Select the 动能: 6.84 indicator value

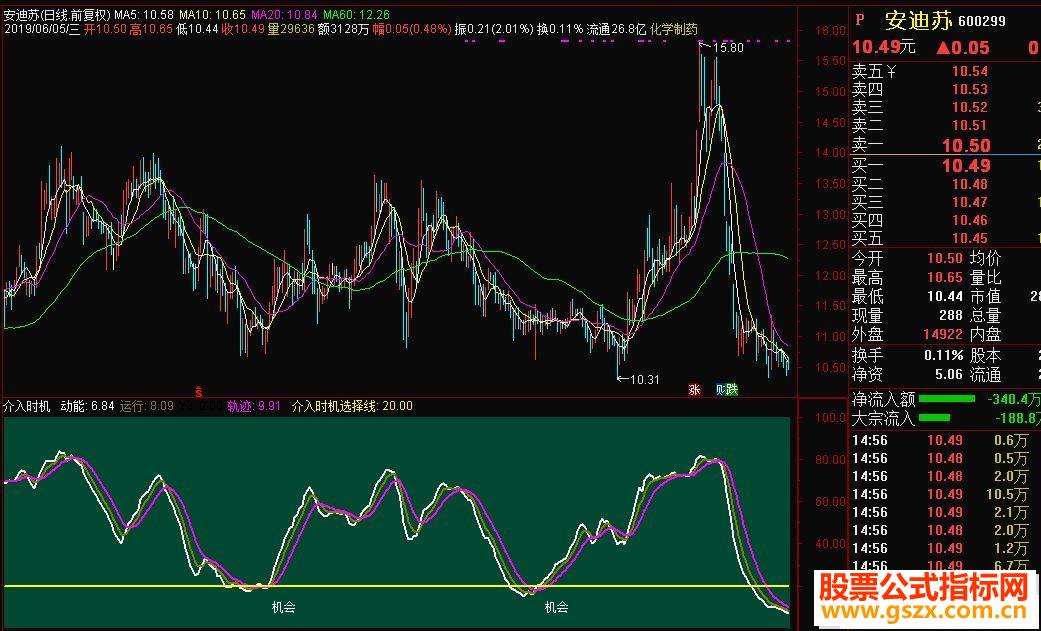pyautogui.click(x=88, y=406)
